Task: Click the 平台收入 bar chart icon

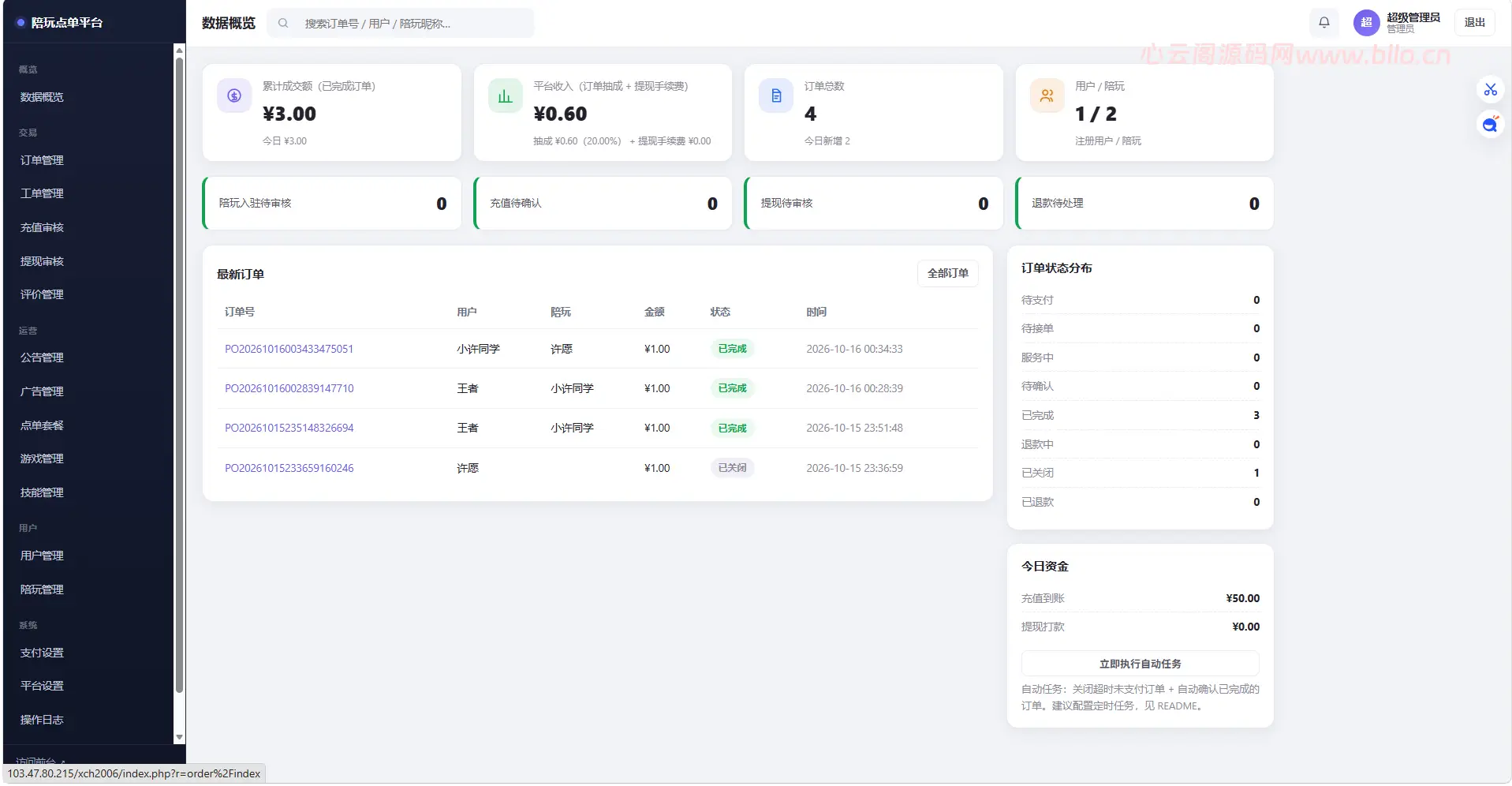Action: tap(506, 96)
